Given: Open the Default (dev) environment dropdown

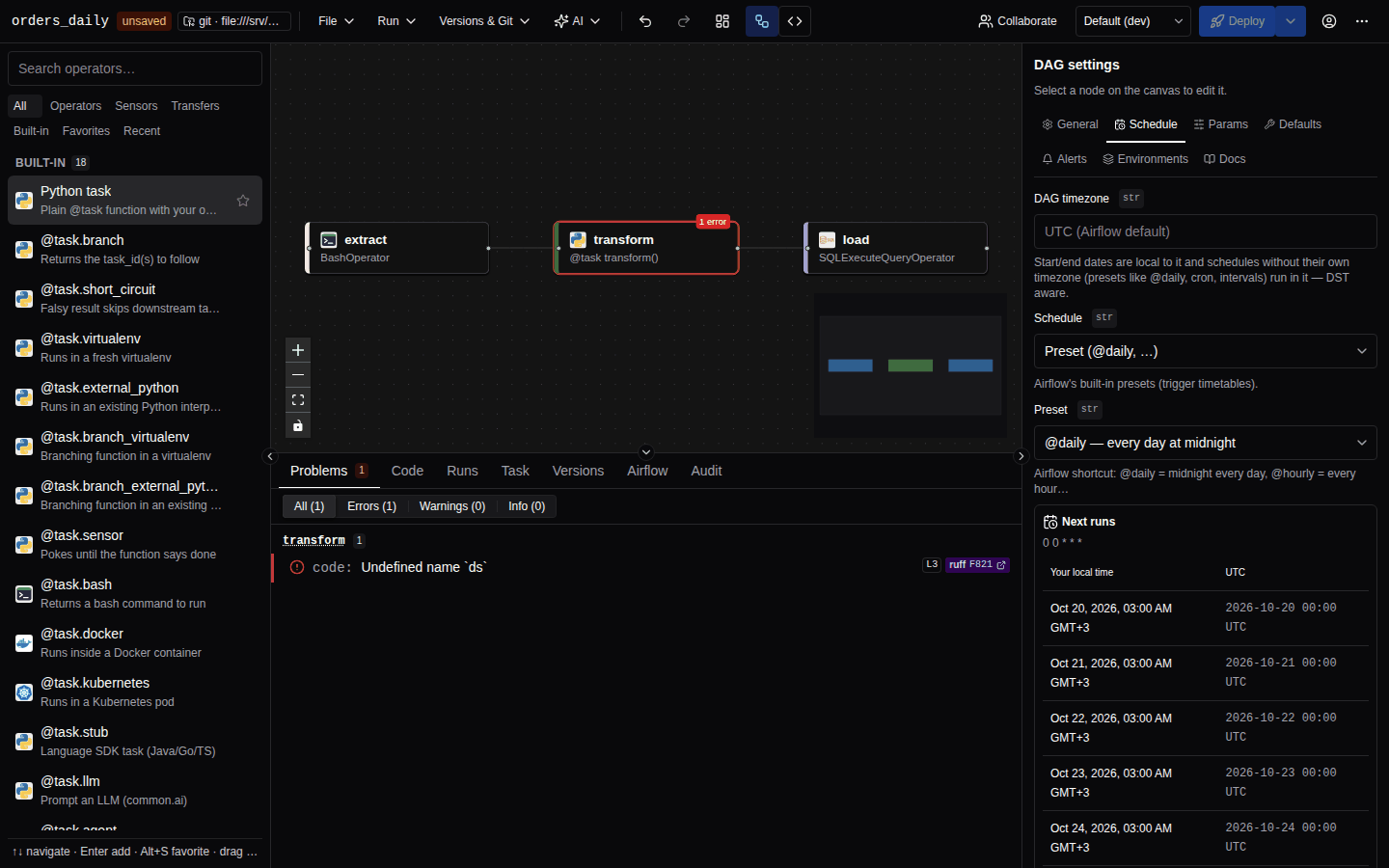Looking at the screenshot, I should click(1133, 21).
